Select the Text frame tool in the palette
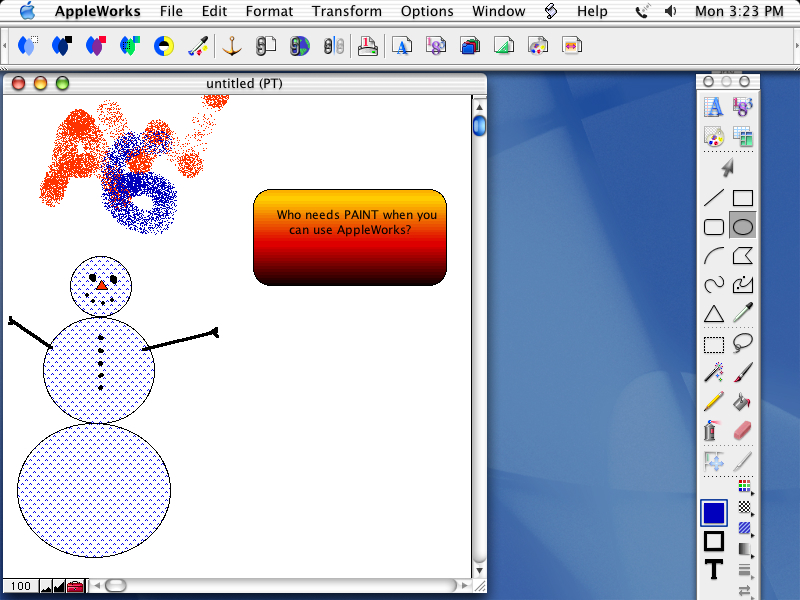The image size is (800, 600). tap(713, 107)
